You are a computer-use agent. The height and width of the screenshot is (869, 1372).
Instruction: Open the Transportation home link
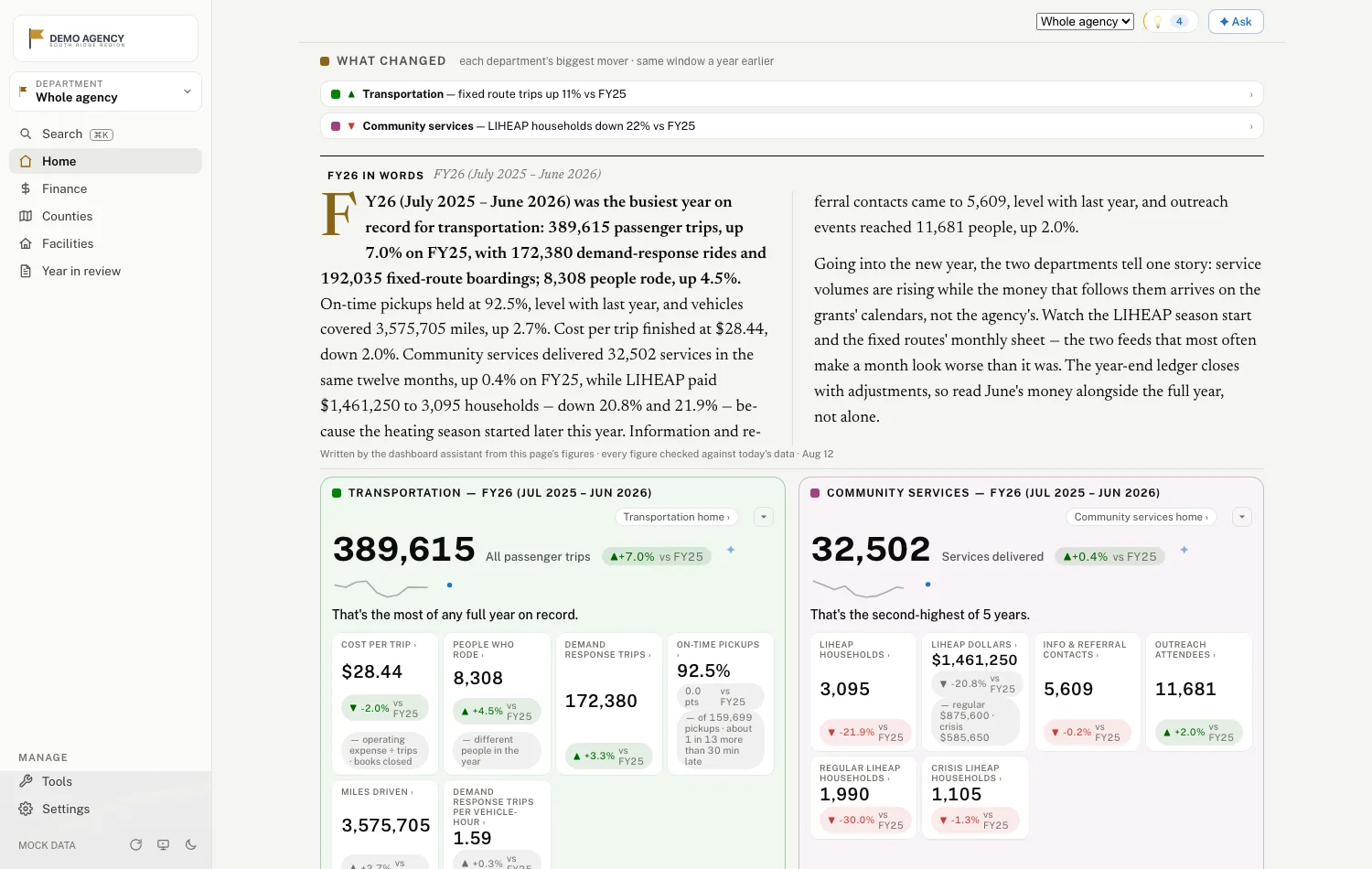click(x=676, y=517)
